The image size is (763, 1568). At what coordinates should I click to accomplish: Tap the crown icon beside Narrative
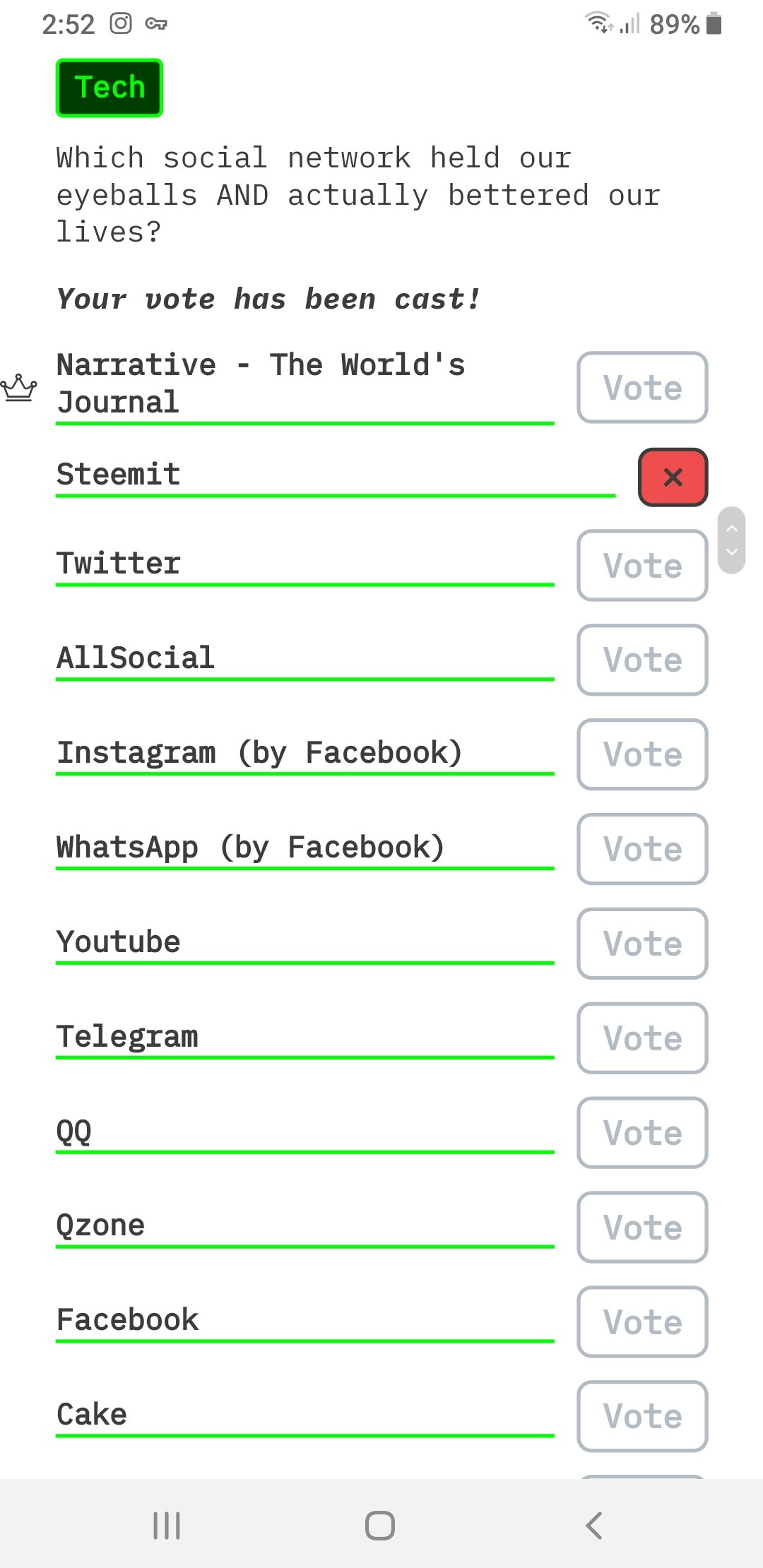point(18,387)
